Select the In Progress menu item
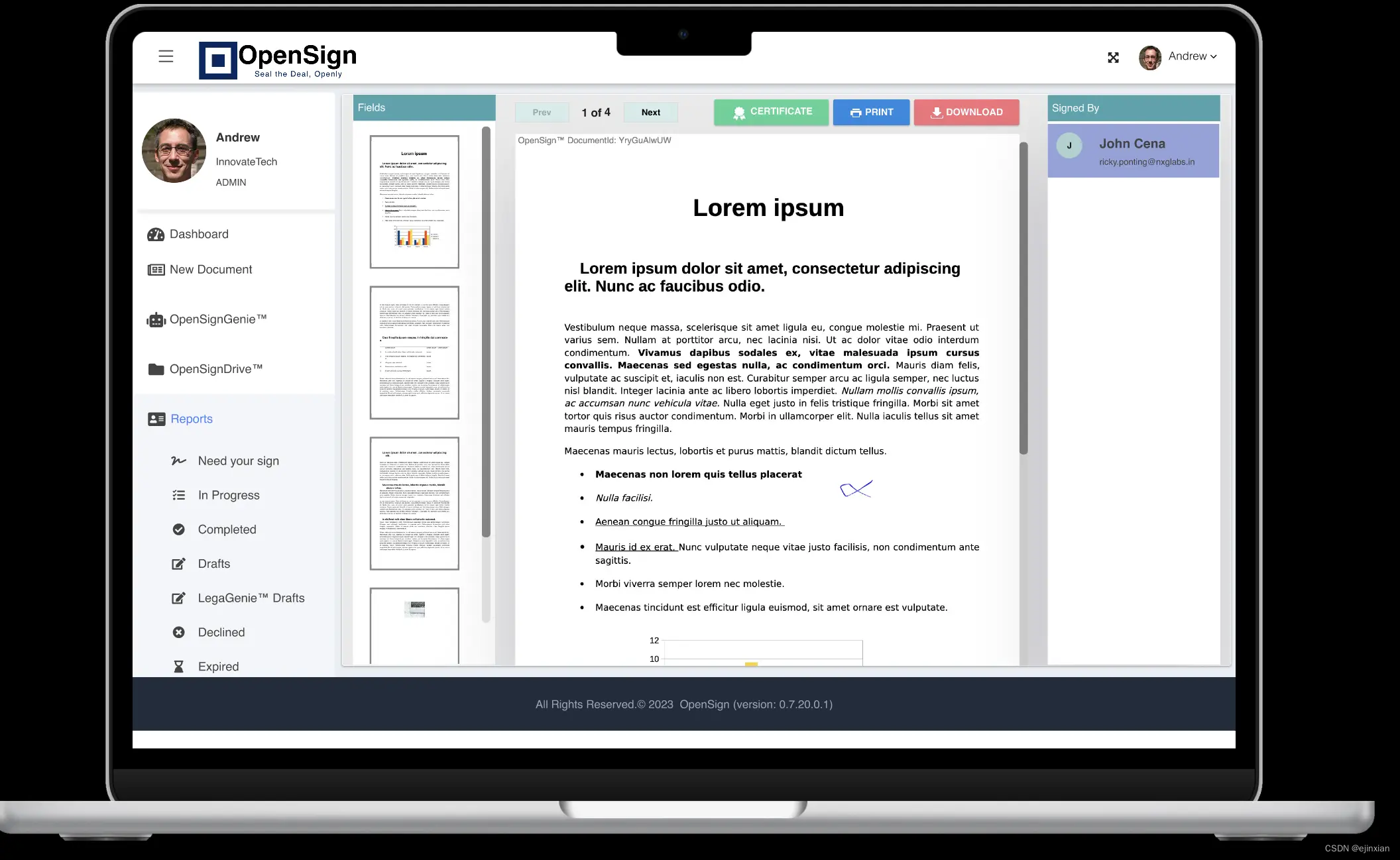 (228, 495)
